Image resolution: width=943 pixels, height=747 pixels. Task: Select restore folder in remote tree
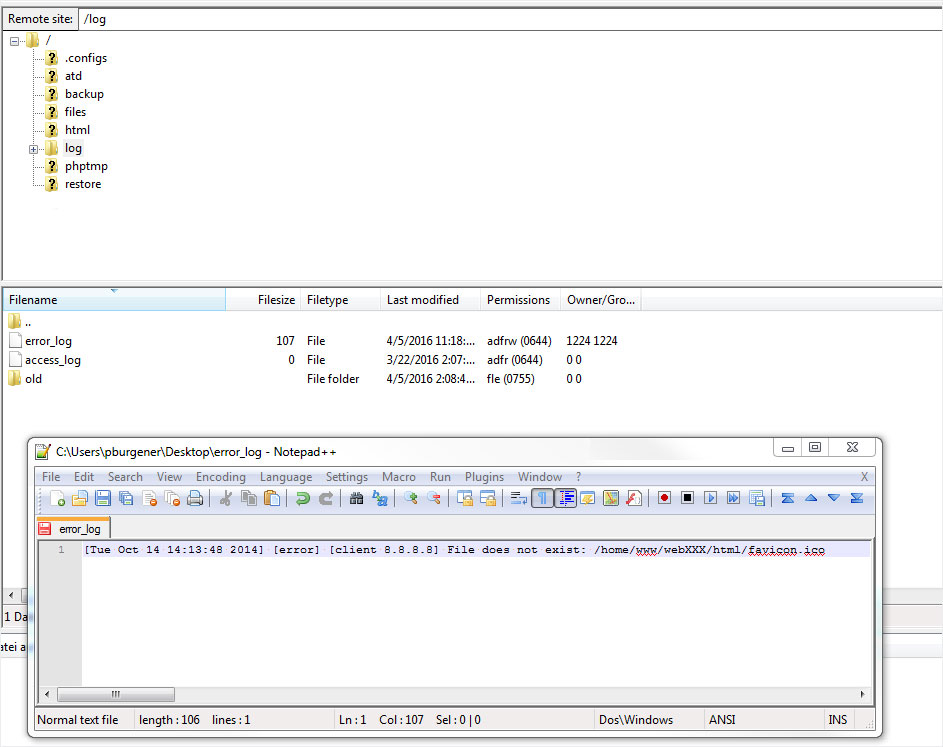83,184
